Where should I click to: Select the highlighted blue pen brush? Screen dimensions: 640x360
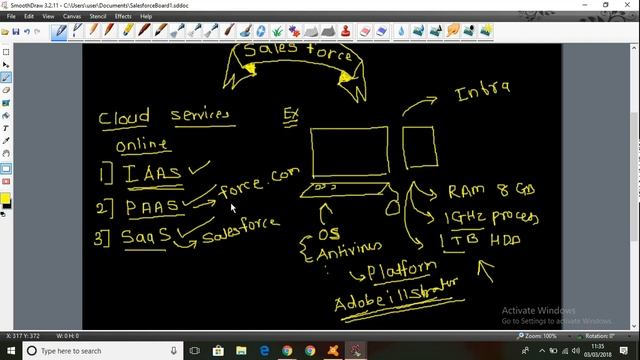60,31
